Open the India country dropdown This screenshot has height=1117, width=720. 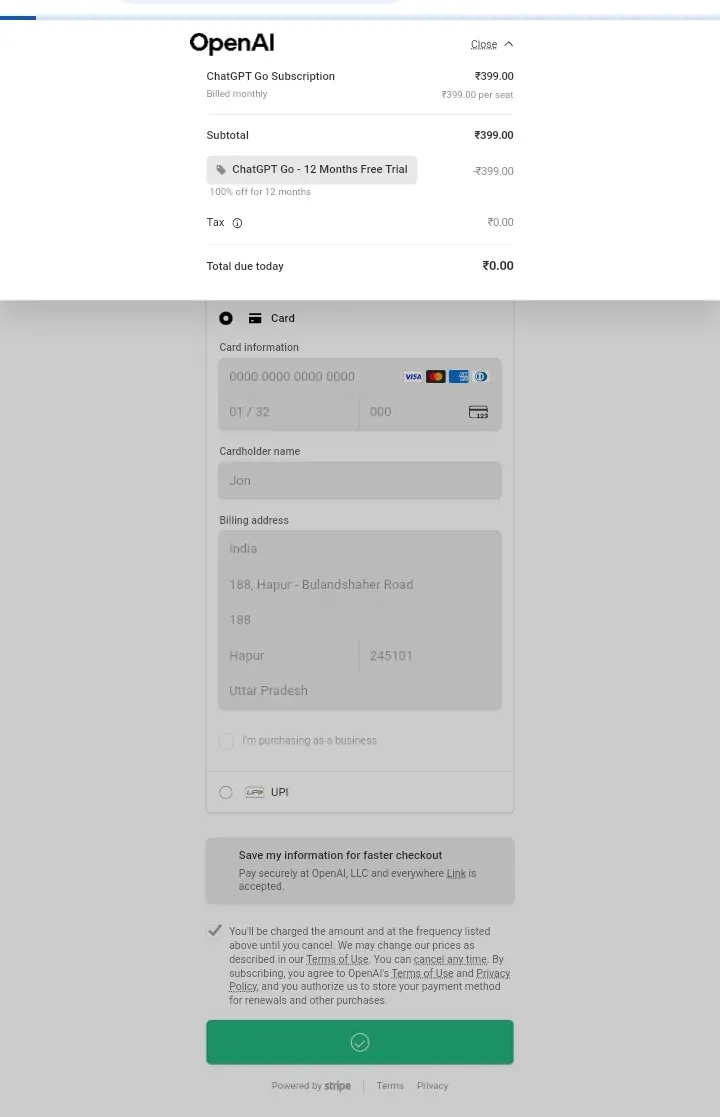point(360,549)
